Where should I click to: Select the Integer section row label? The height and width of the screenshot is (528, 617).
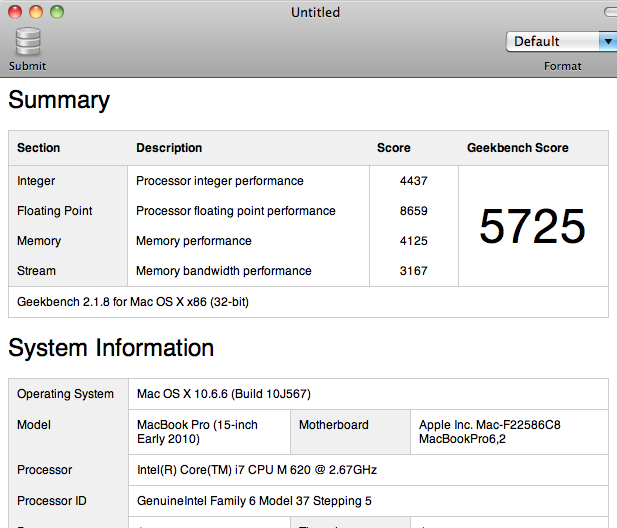click(x=36, y=181)
